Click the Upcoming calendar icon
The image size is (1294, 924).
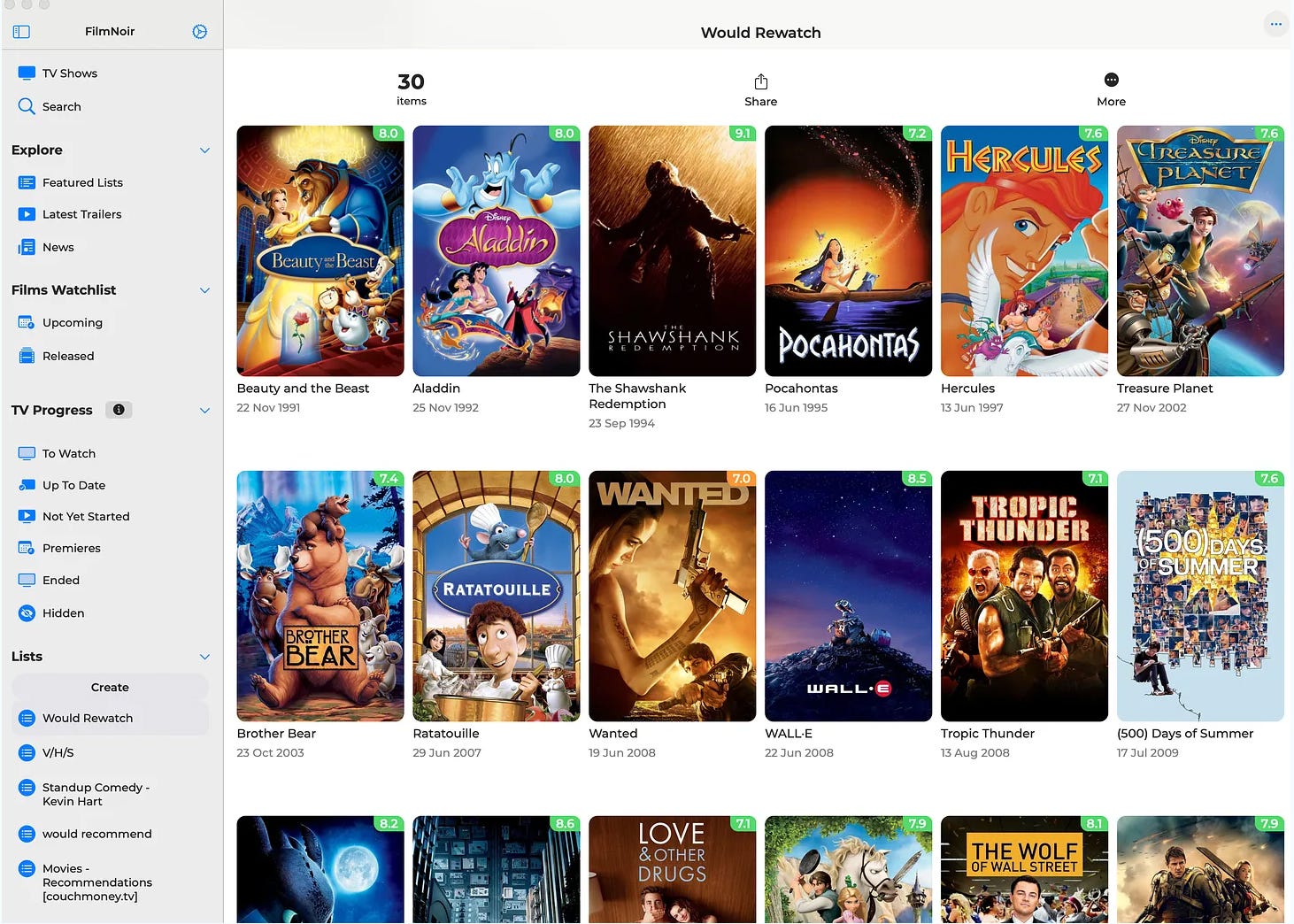click(x=27, y=323)
